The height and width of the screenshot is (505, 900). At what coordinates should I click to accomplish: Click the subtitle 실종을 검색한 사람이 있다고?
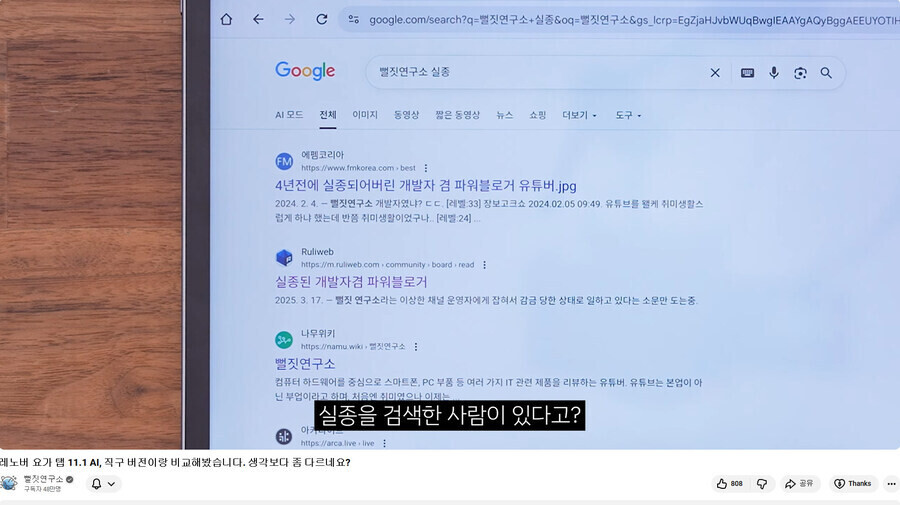(449, 415)
